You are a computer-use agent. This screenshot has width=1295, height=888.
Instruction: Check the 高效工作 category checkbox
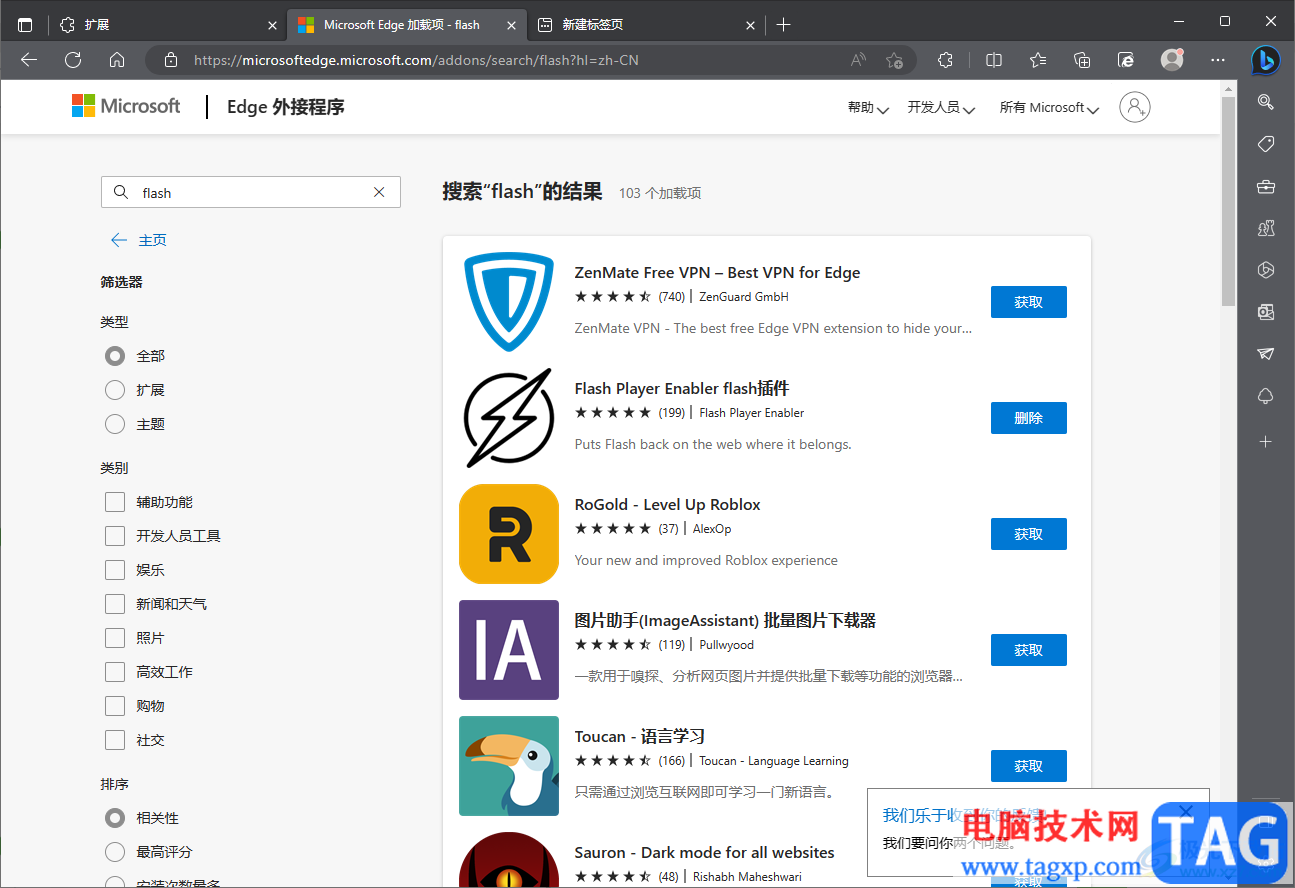point(115,672)
